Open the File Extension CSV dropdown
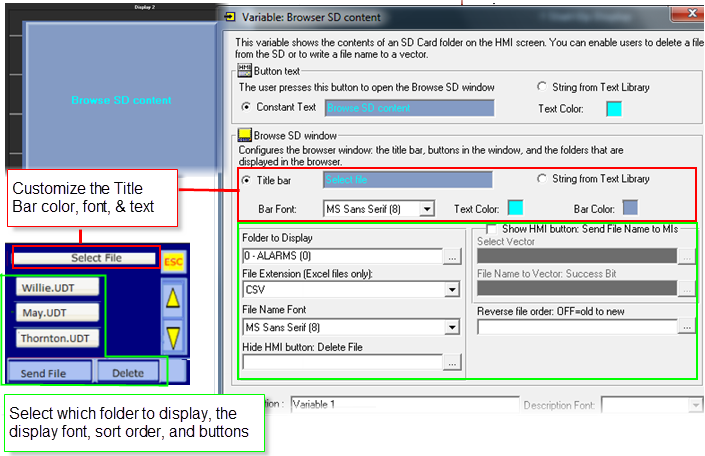This screenshot has width=705, height=456. 452,290
